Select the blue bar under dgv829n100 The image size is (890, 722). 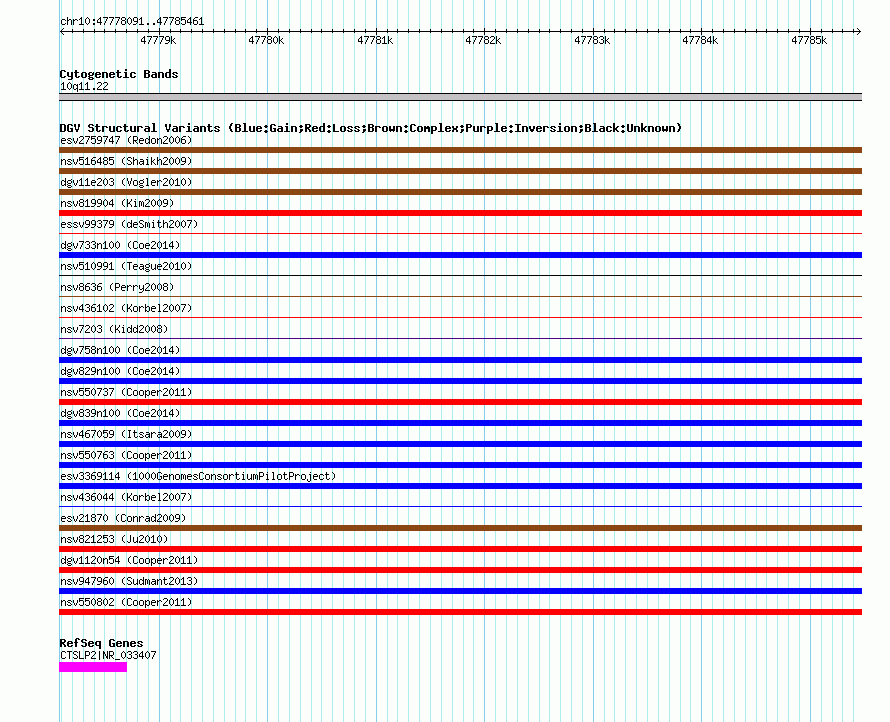click(x=460, y=381)
